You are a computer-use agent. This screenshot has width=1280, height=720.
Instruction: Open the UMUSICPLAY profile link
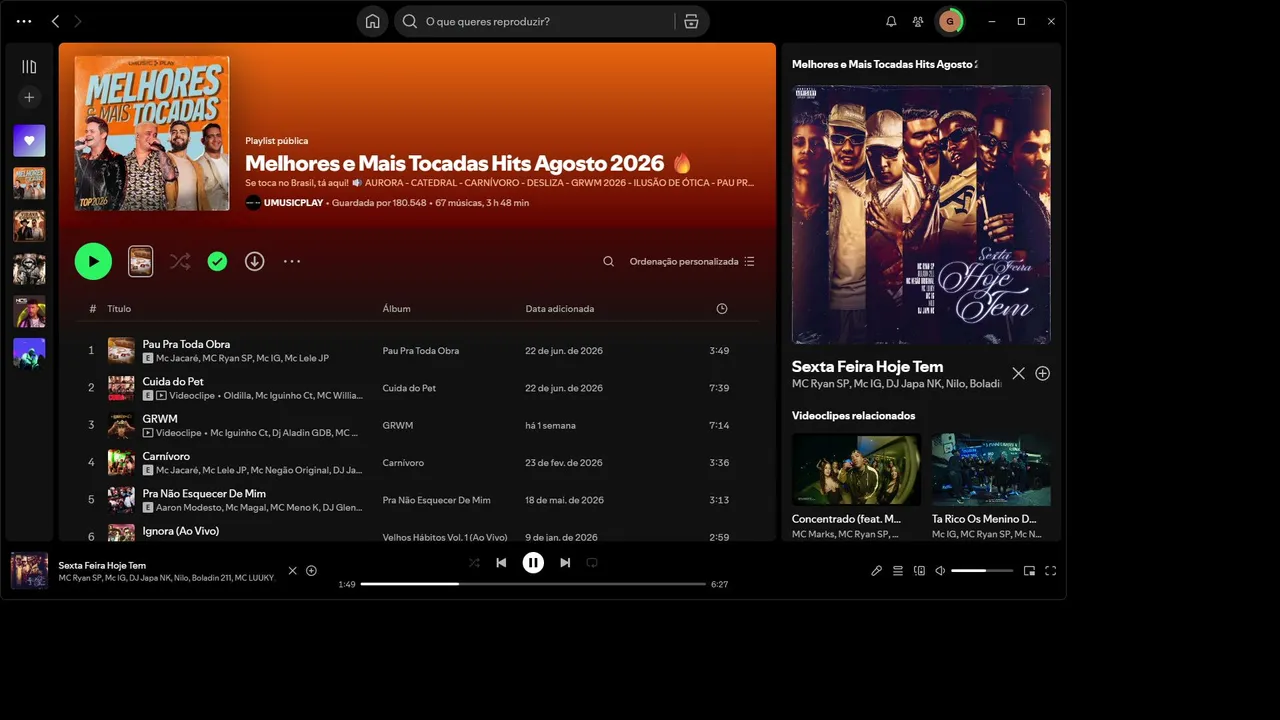pyautogui.click(x=293, y=203)
